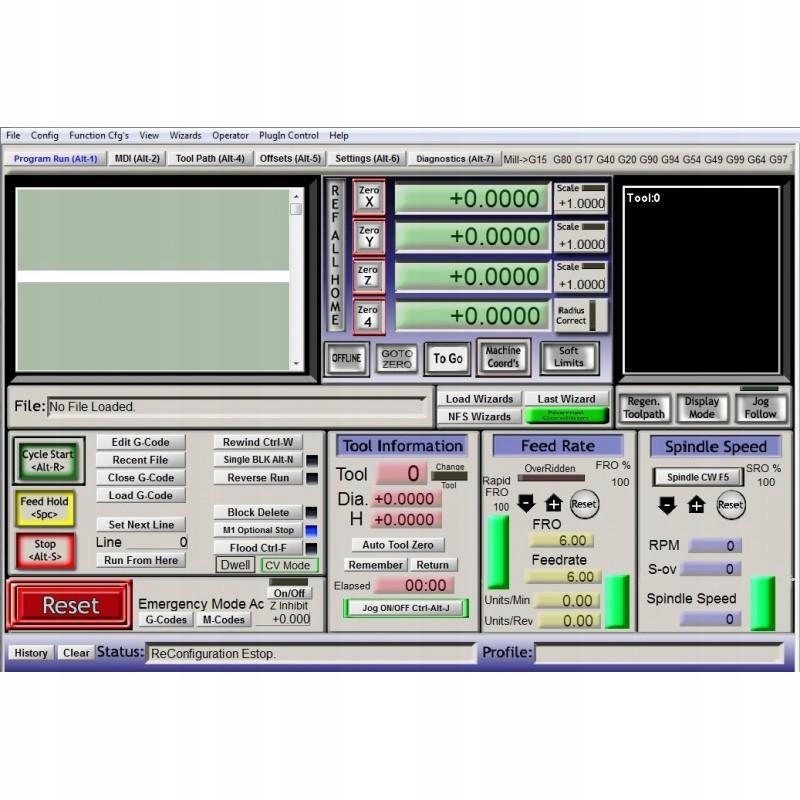This screenshot has width=800, height=800.
Task: Switch to the MDI (Alt-2) tab
Action: pos(137,159)
